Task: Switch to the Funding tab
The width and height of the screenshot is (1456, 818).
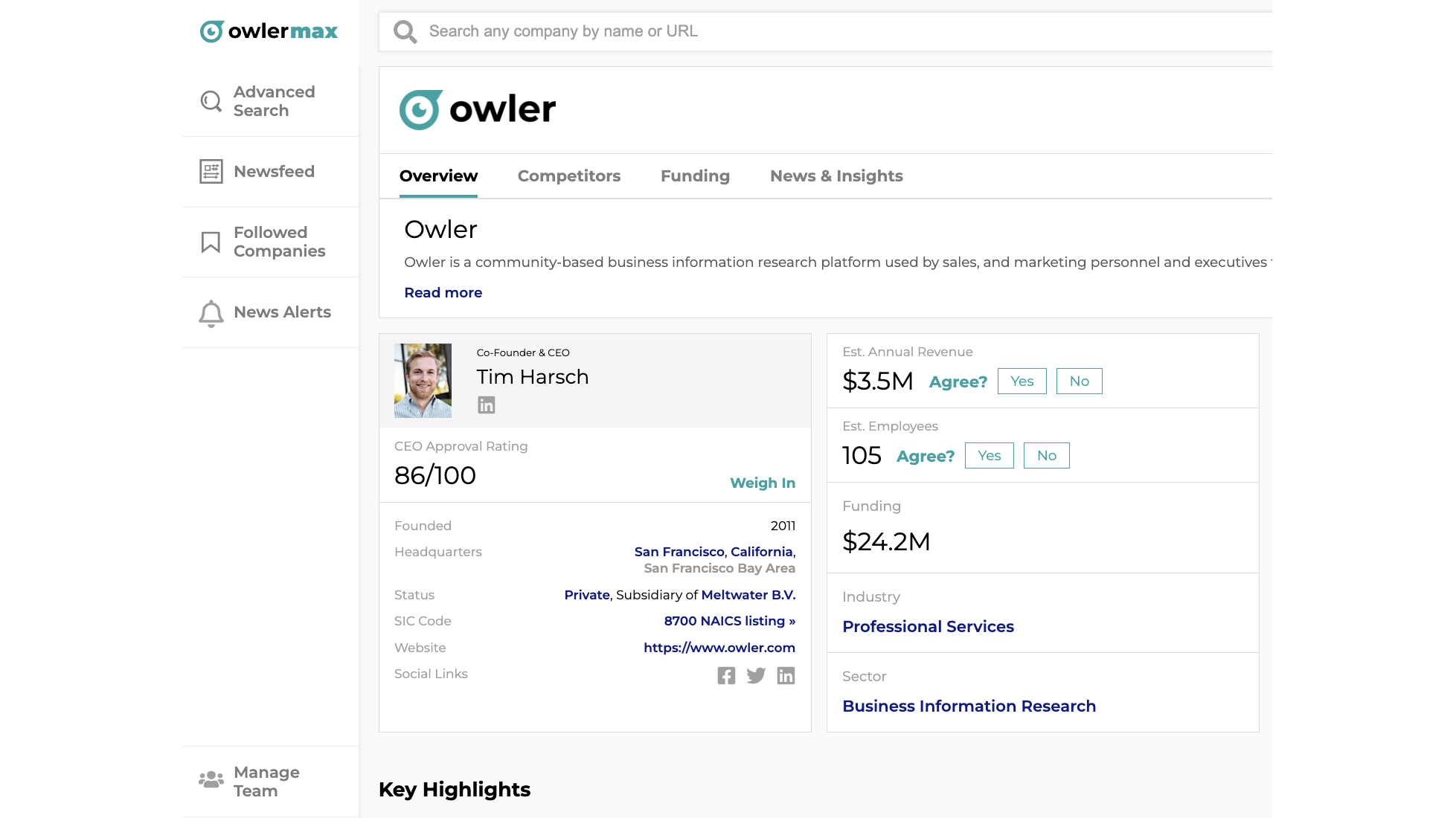Action: (694, 175)
